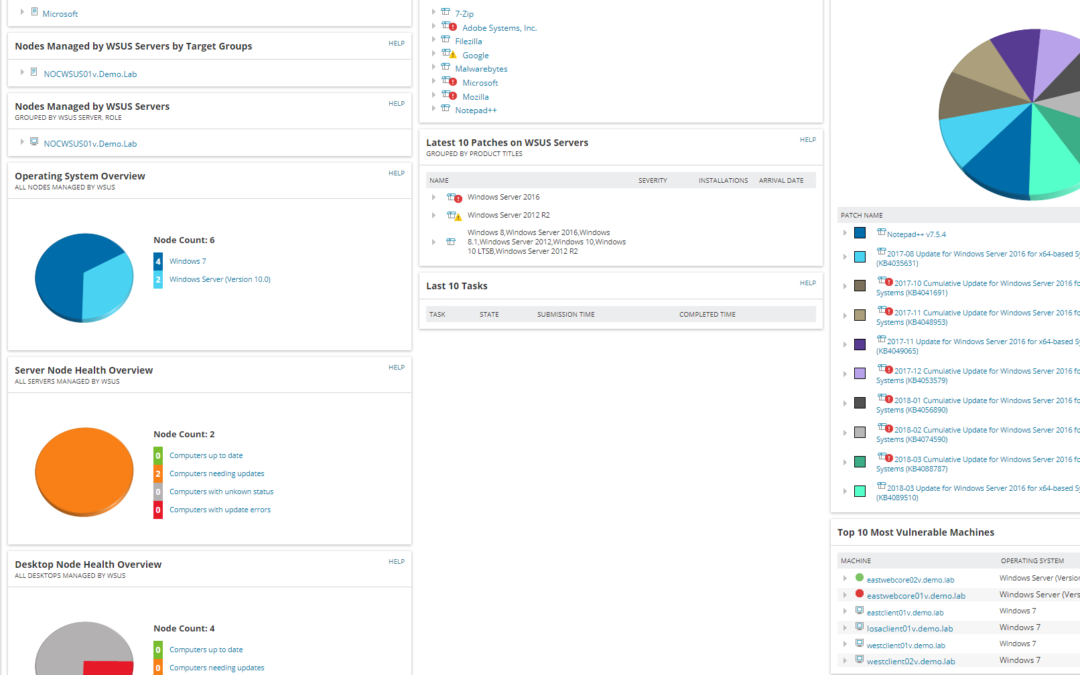Viewport: 1080px width, 675px height.
Task: Expand the eastwebcore02v.demo.lab machine row
Action: 844,579
